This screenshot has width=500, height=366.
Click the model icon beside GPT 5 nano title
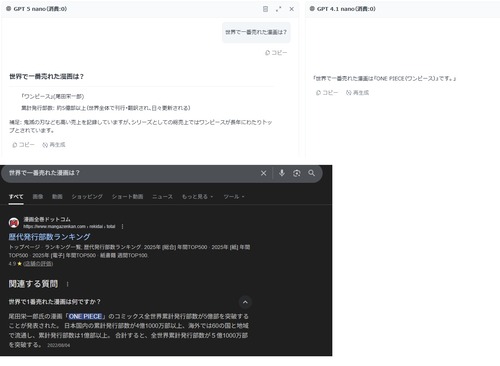[9, 9]
